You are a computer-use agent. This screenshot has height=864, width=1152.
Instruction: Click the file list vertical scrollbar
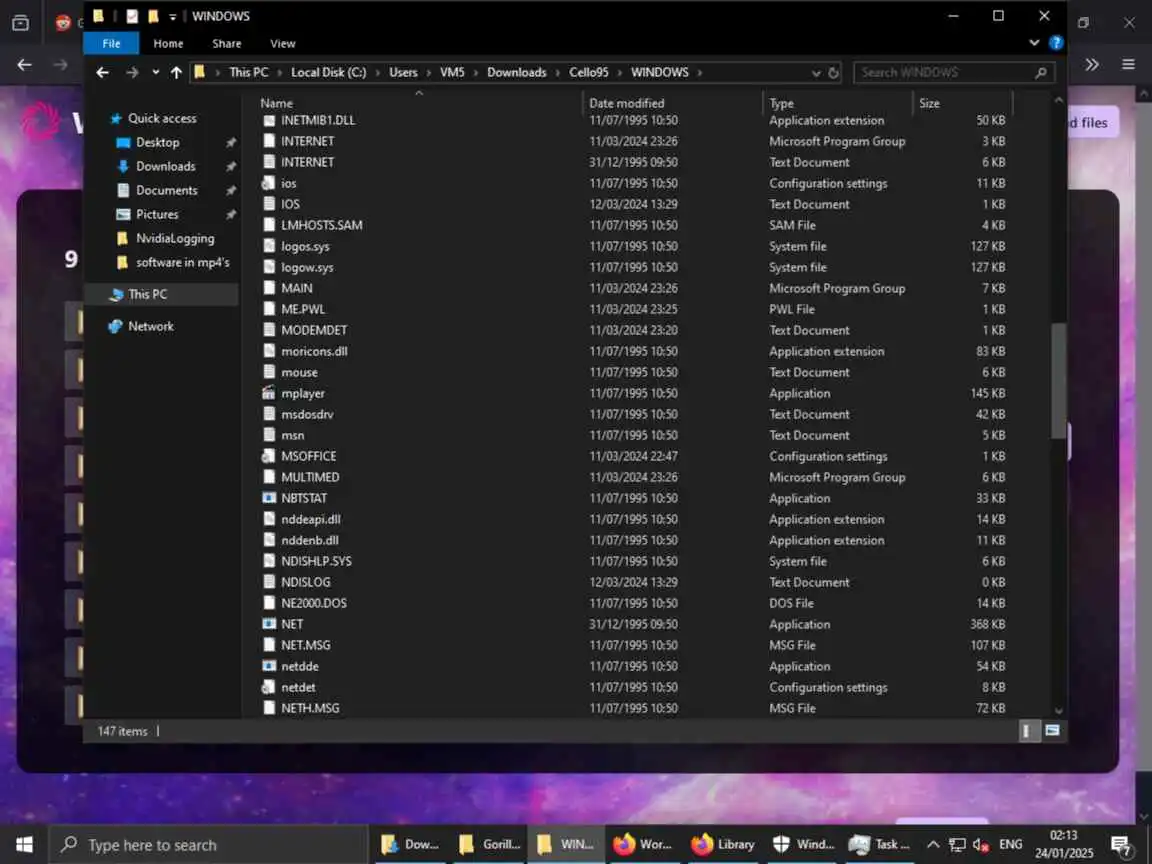1058,380
